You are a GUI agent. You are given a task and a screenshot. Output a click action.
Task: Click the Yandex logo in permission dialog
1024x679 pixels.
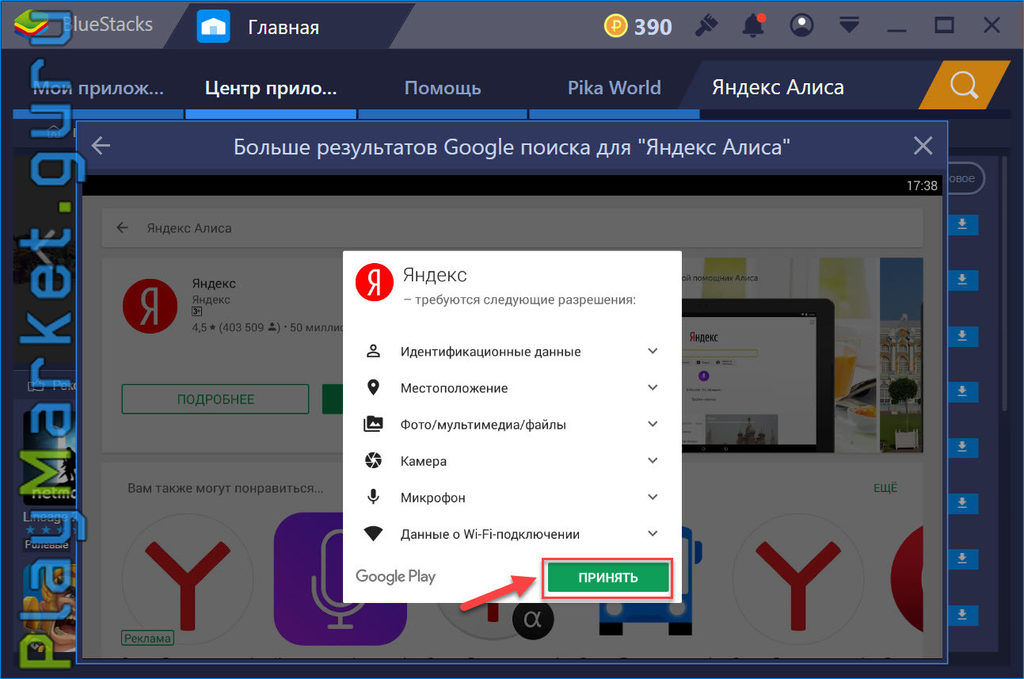pos(374,282)
